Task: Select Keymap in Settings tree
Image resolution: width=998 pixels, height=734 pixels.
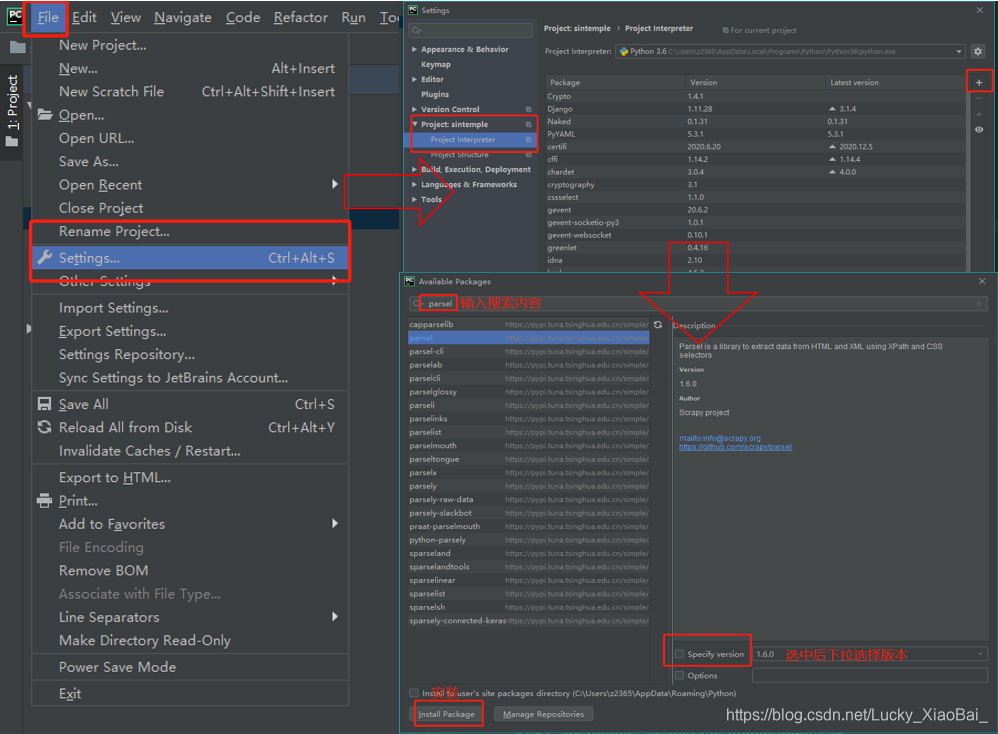Action: [x=436, y=64]
